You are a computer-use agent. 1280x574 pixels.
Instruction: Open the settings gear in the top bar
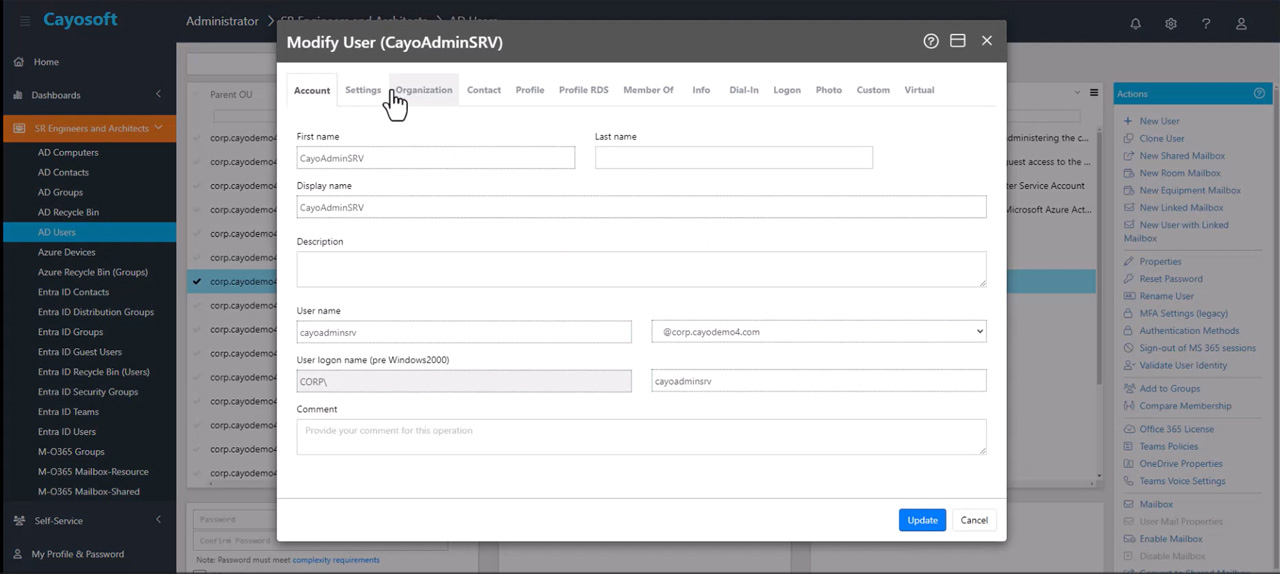point(1171,23)
